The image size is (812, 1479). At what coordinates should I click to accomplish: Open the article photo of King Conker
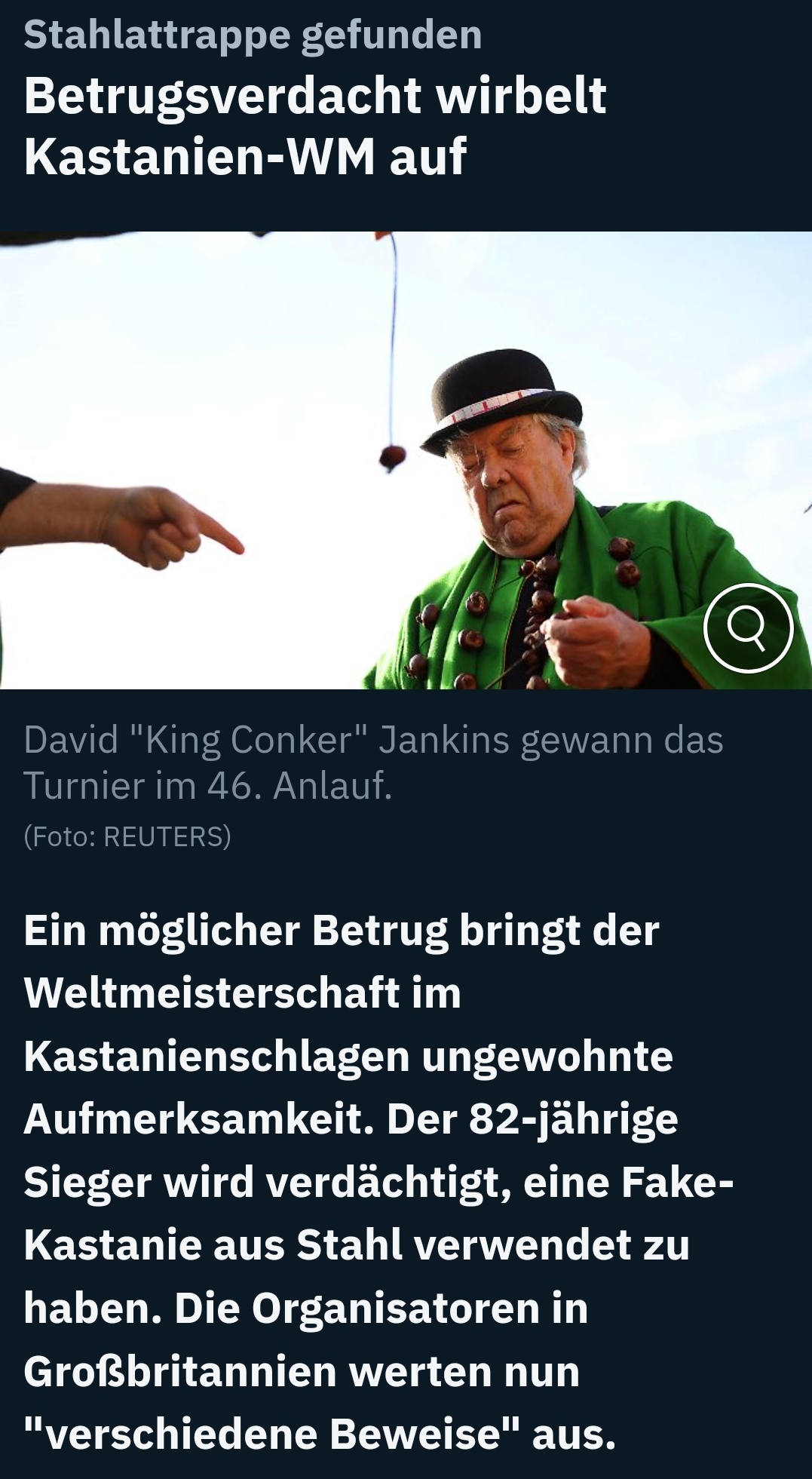[x=406, y=460]
